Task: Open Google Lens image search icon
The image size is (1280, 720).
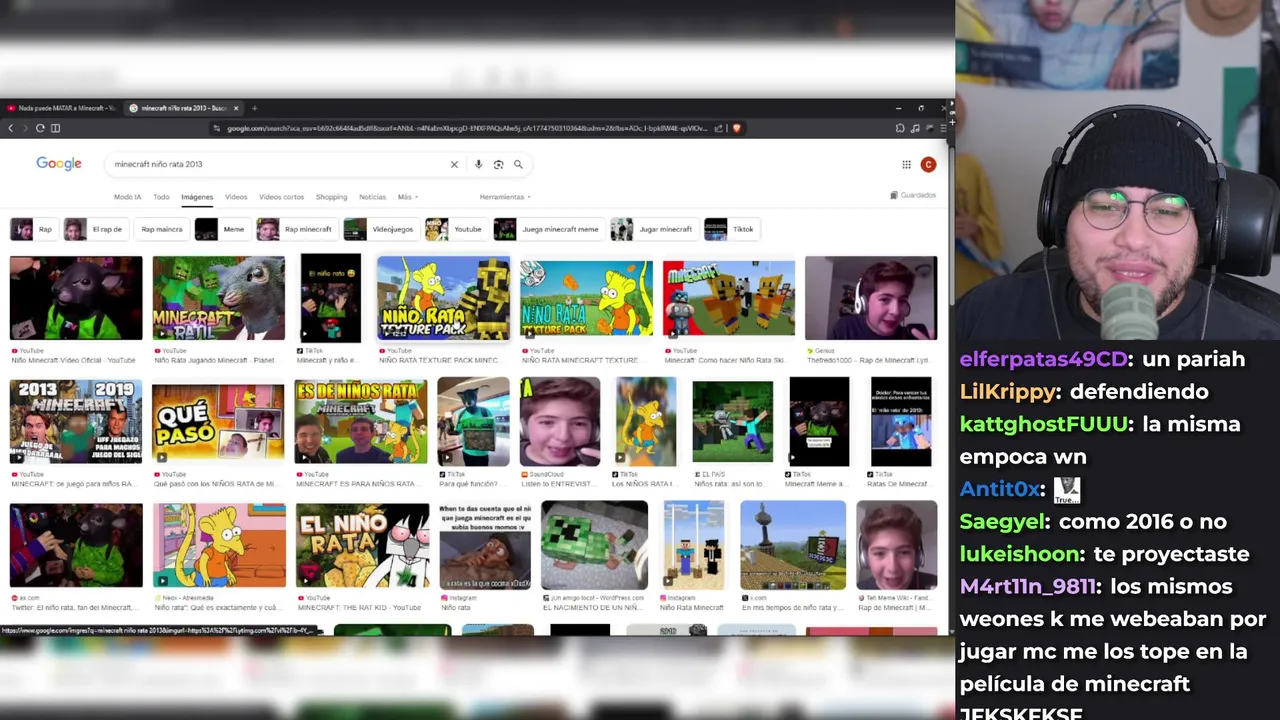Action: coord(498,164)
